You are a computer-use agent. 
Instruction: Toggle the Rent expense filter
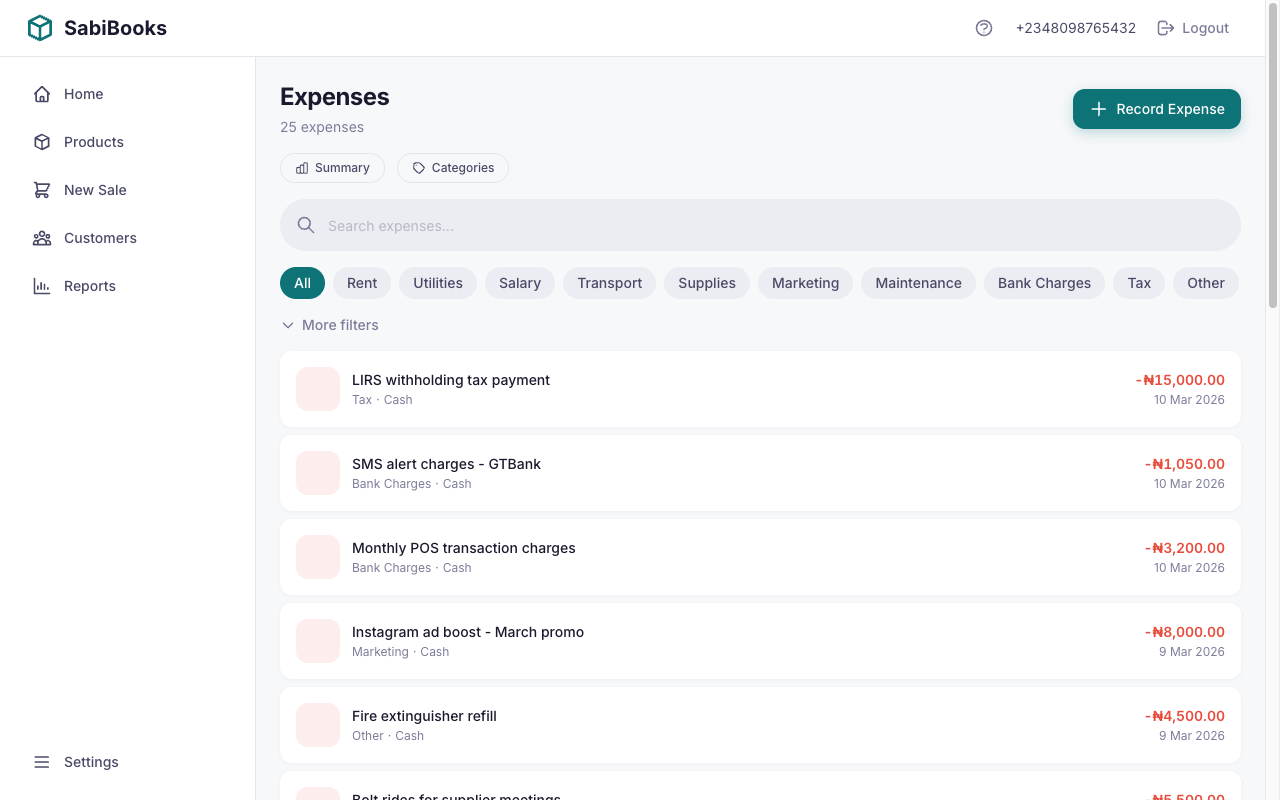(361, 283)
